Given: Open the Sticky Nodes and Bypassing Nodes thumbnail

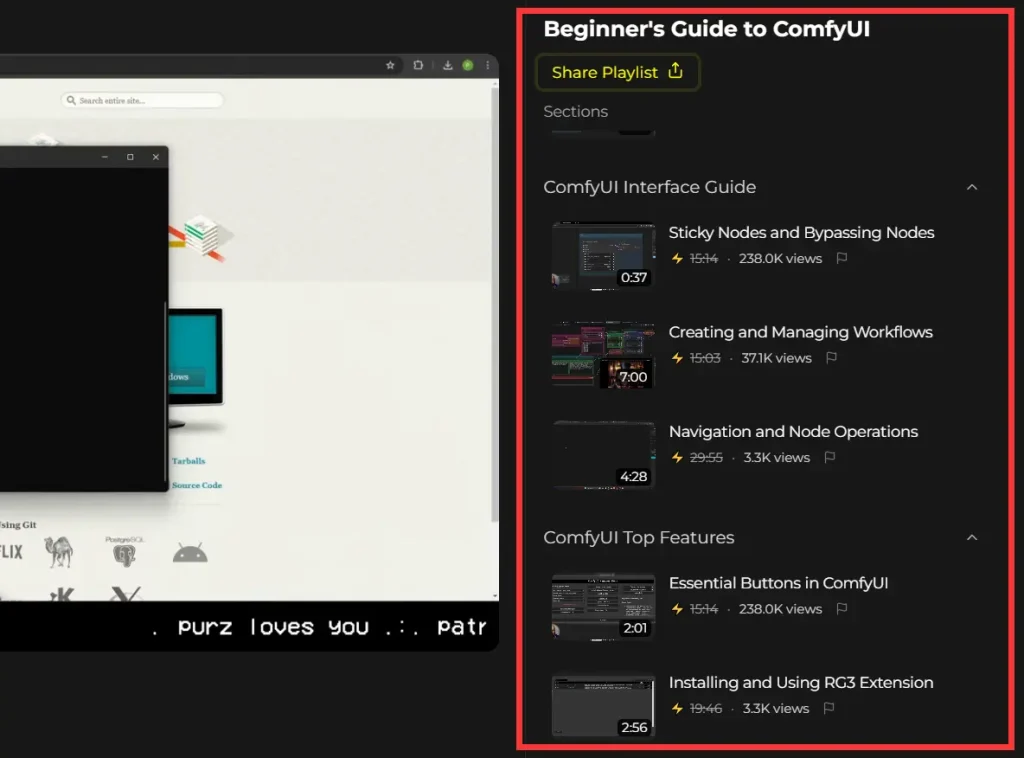Looking at the screenshot, I should [603, 256].
